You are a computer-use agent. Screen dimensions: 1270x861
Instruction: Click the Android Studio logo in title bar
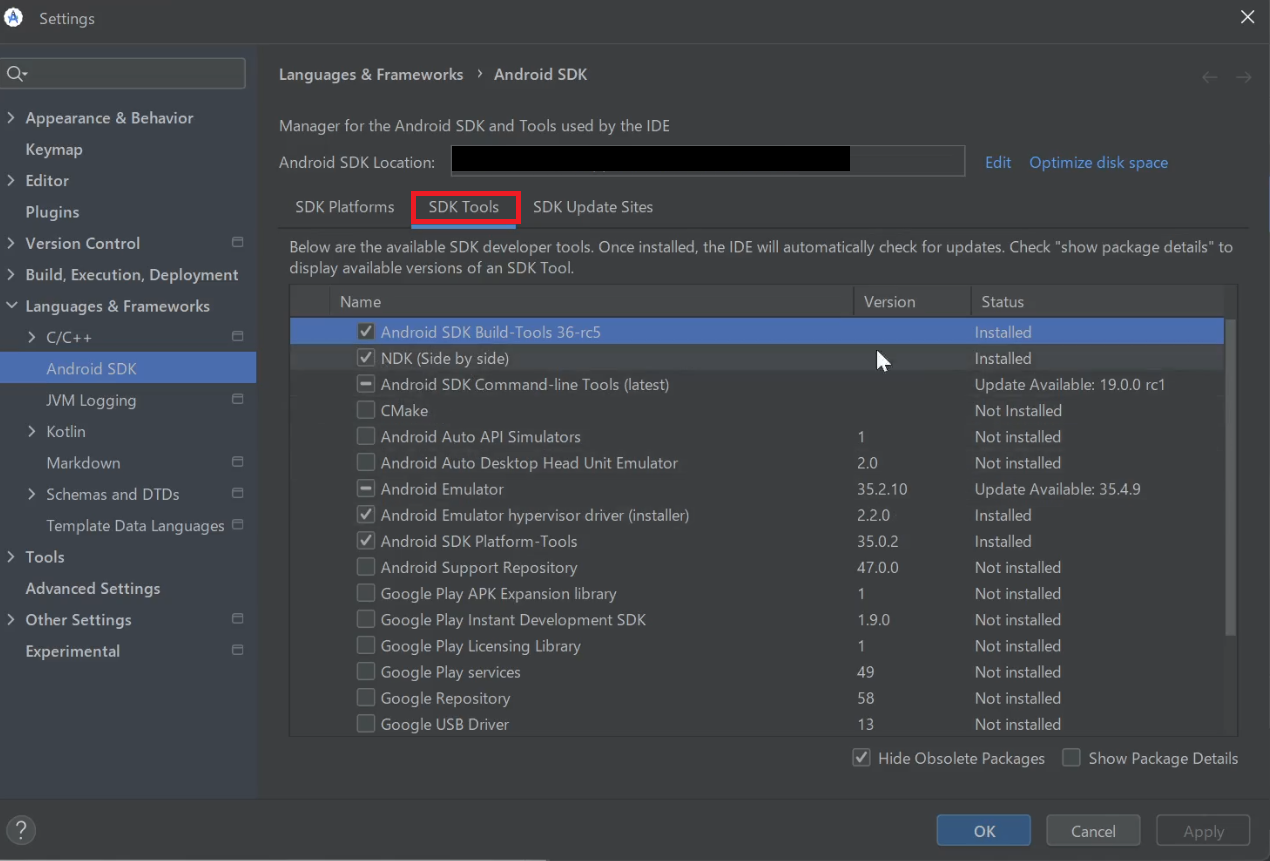(x=14, y=18)
